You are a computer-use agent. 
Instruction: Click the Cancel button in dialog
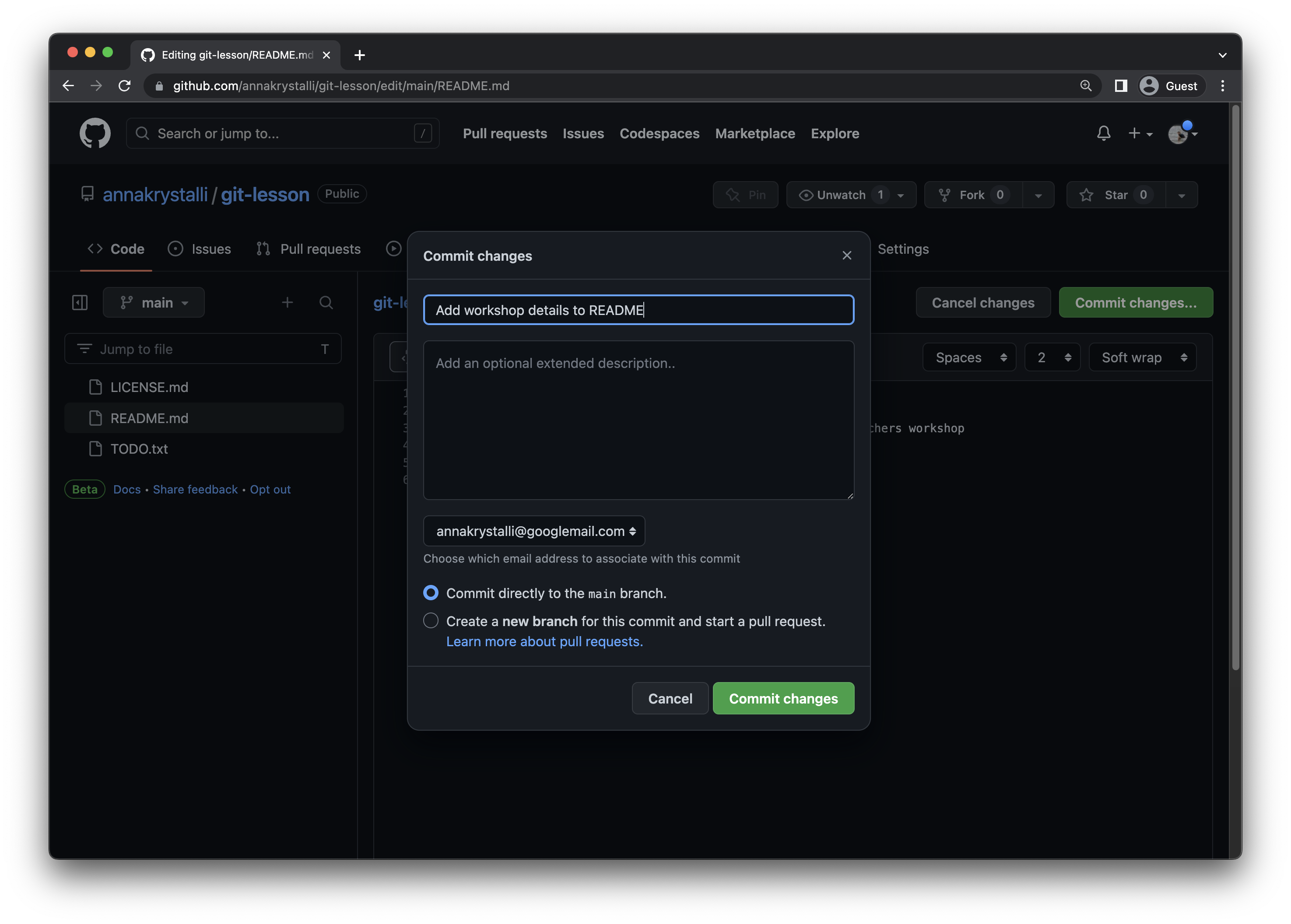click(670, 698)
